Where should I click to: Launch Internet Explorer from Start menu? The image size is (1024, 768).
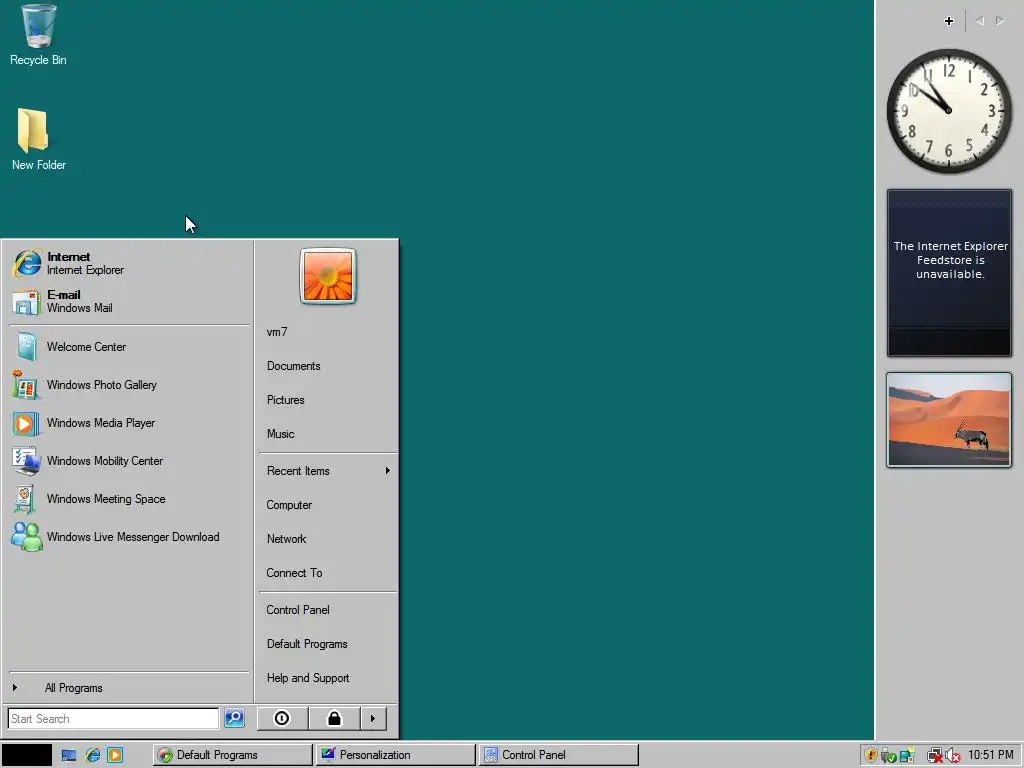tap(129, 263)
